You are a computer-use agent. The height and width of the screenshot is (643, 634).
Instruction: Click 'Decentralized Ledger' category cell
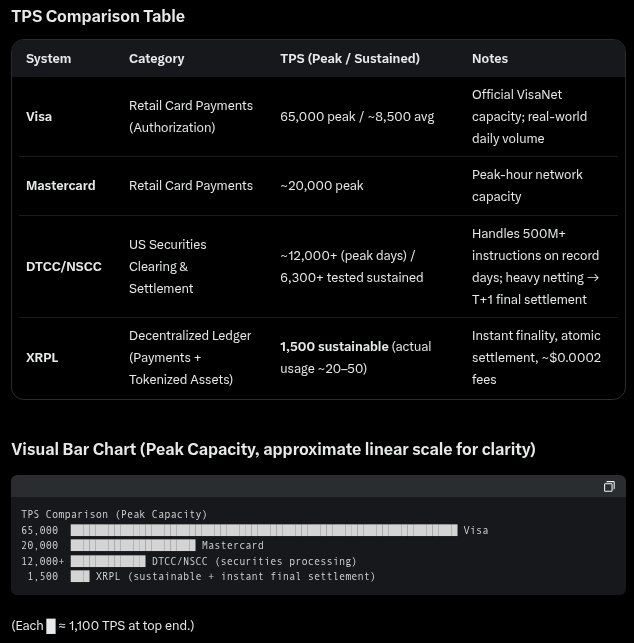click(x=190, y=358)
